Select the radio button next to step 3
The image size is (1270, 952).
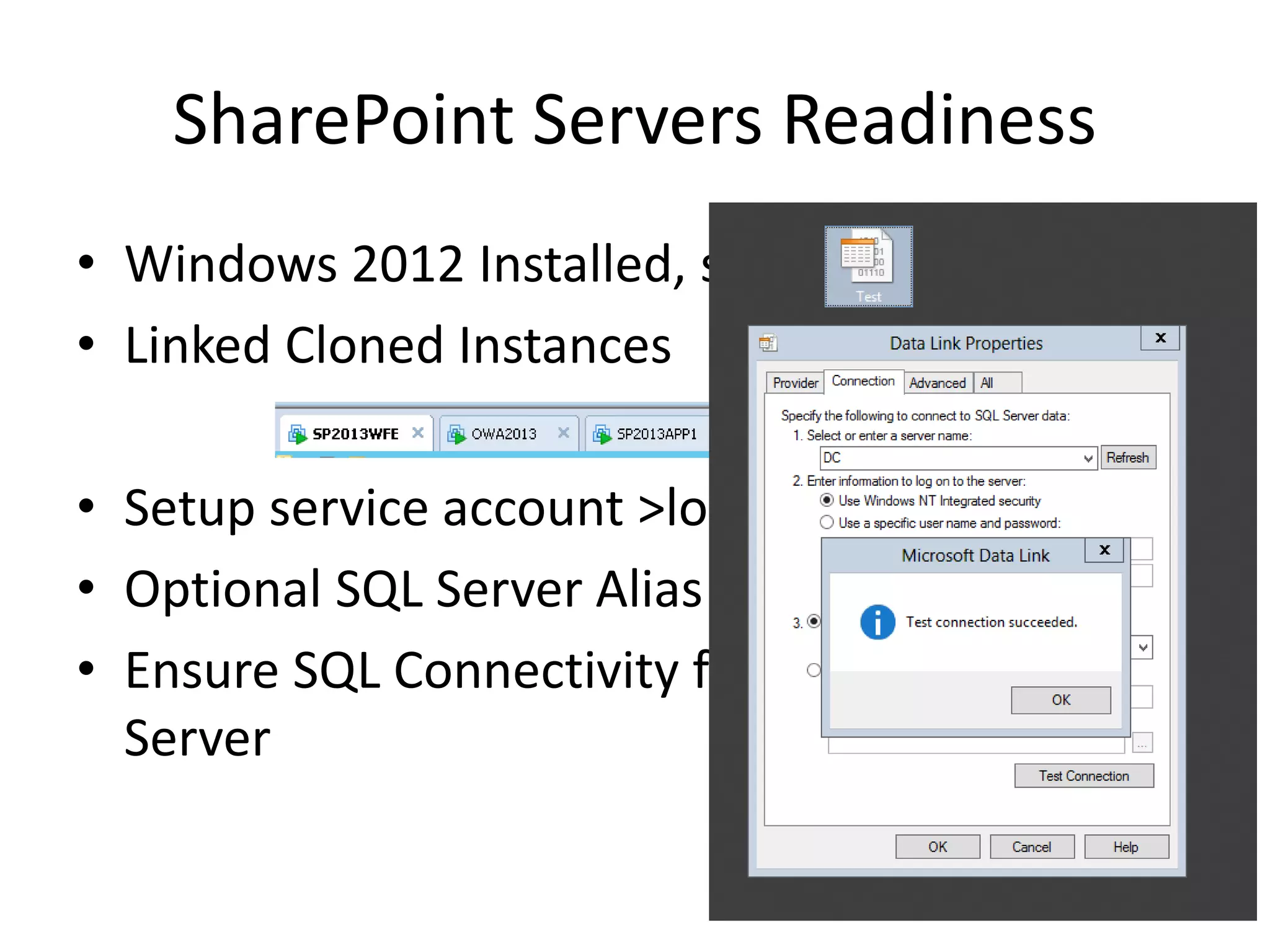tap(814, 621)
